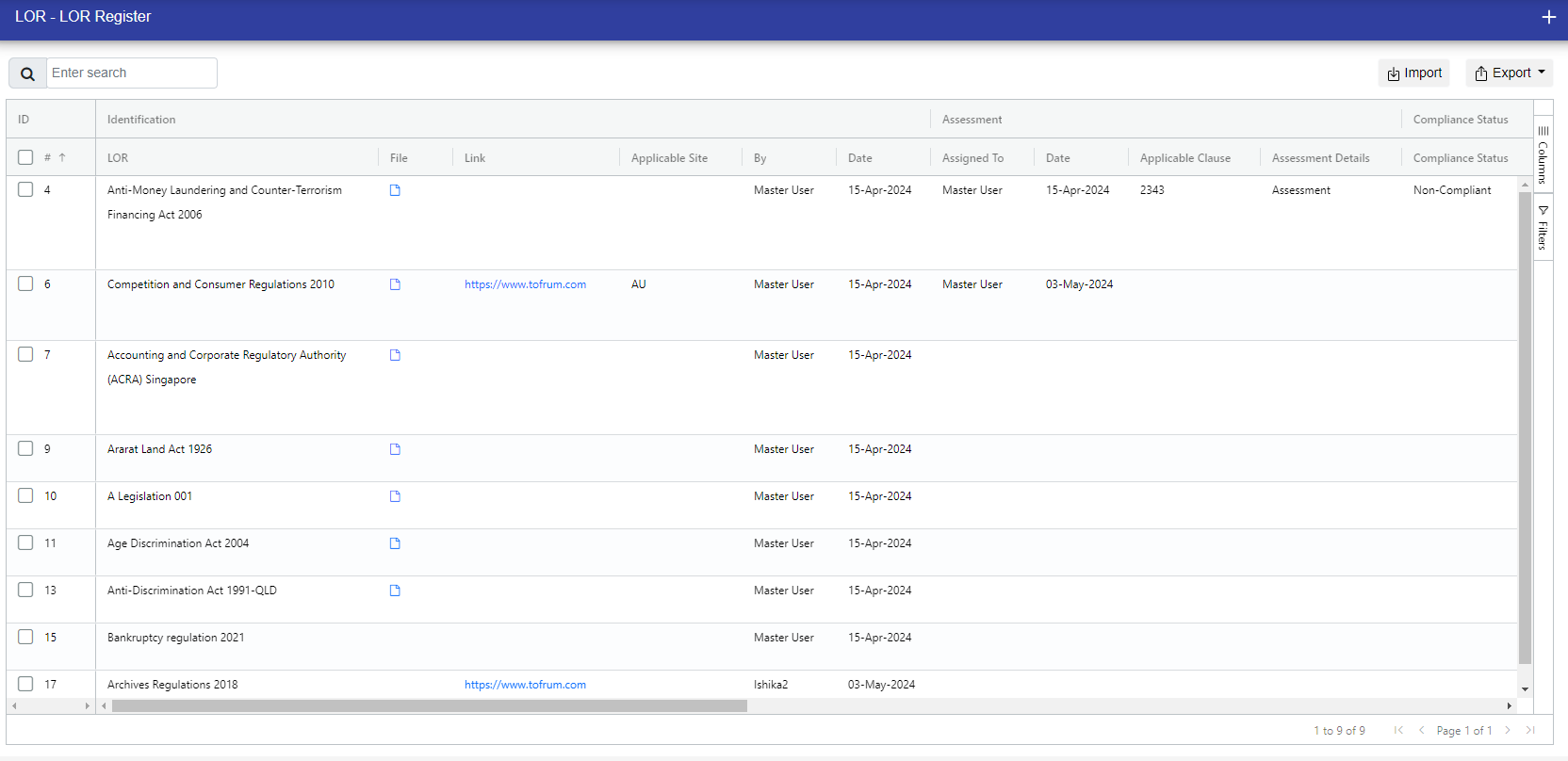Image resolution: width=1568 pixels, height=761 pixels.
Task: Sort by Applicable Site column header
Action: (x=669, y=158)
